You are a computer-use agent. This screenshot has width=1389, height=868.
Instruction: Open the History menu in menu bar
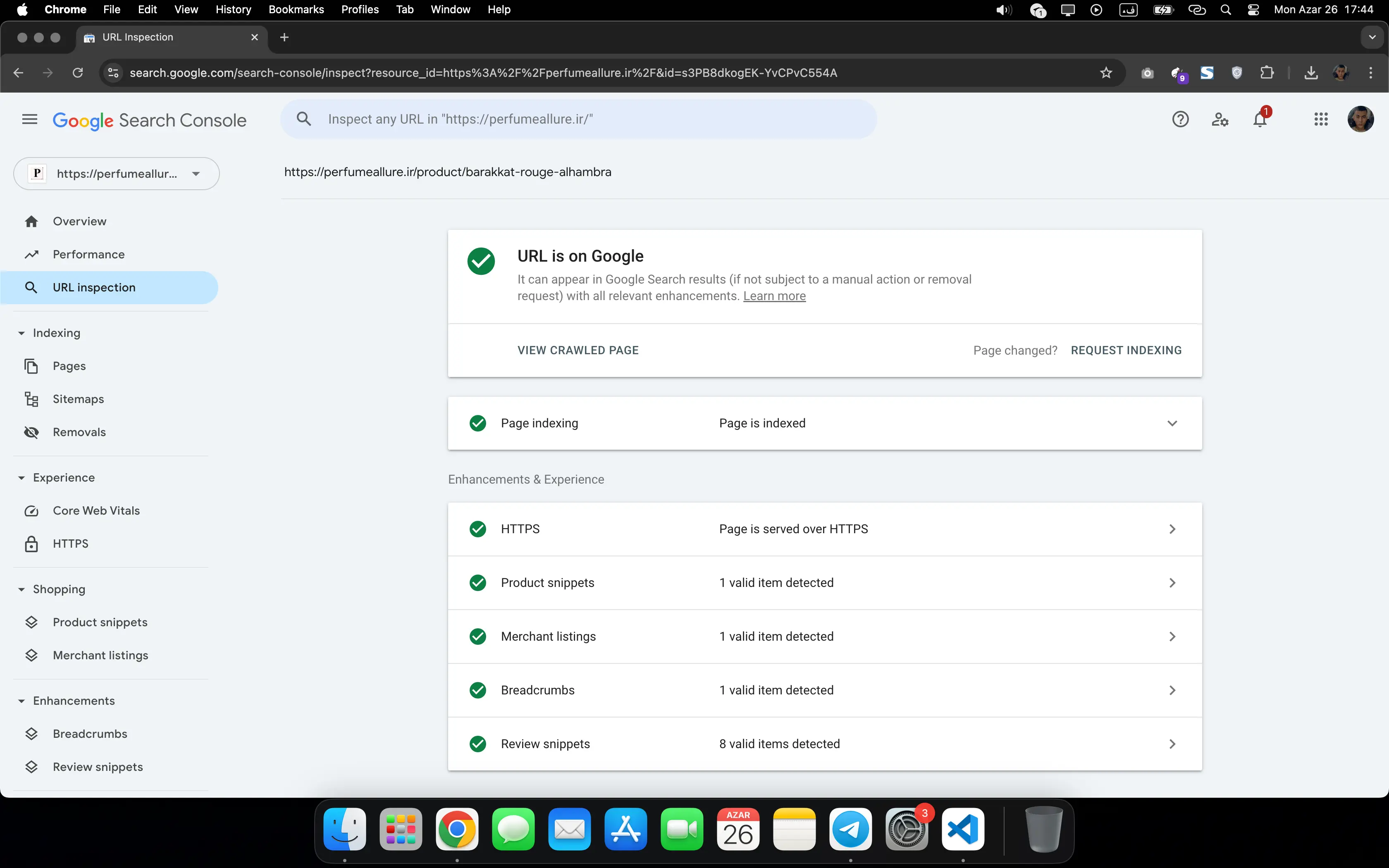tap(233, 10)
